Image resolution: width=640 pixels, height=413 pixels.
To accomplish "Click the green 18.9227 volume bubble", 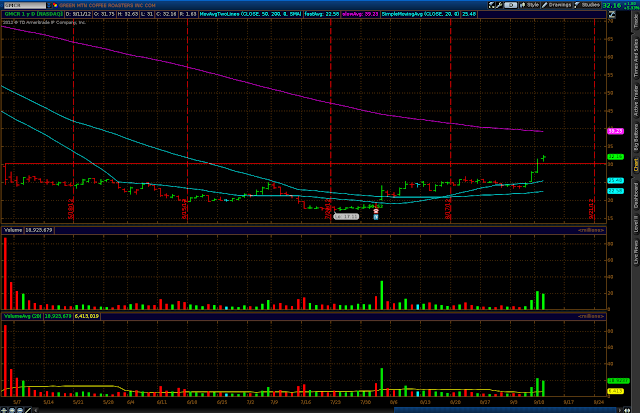I will (618, 381).
